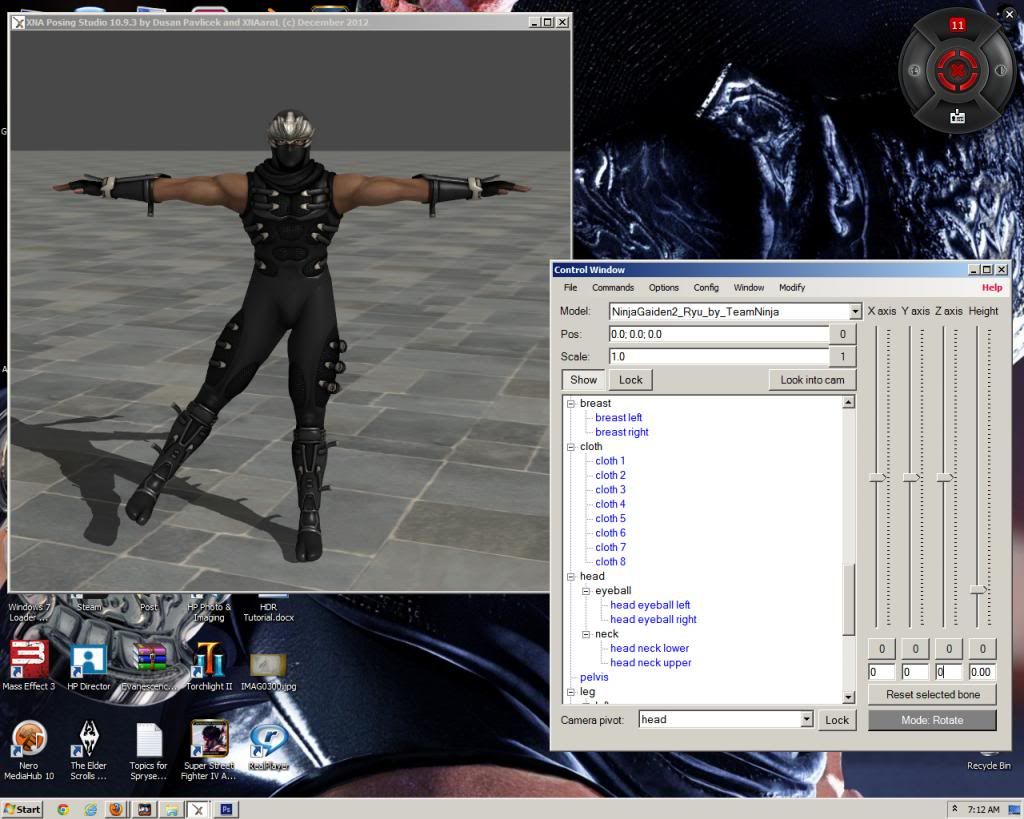The image size is (1024, 819).
Task: Select the 'cloth 5' bone
Action: 610,519
